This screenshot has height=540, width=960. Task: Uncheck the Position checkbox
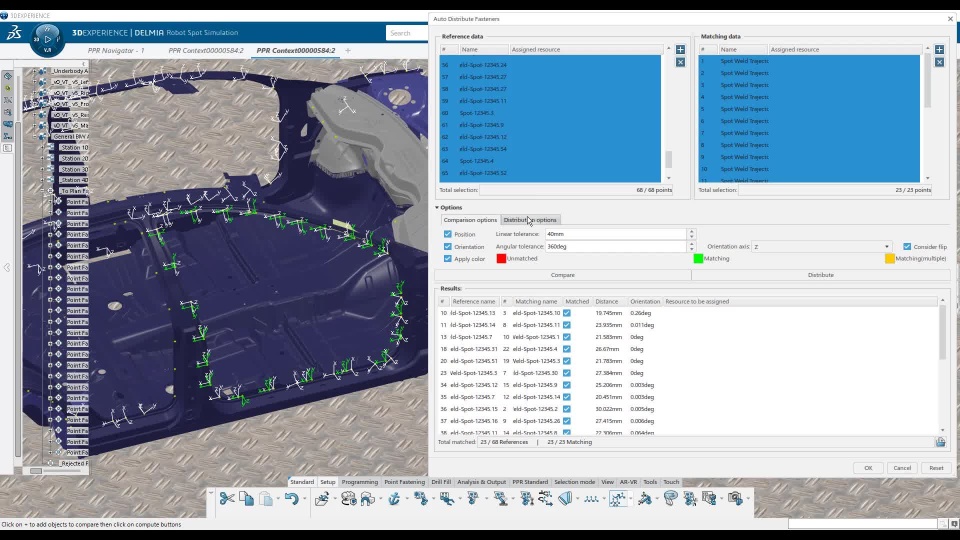click(x=448, y=234)
